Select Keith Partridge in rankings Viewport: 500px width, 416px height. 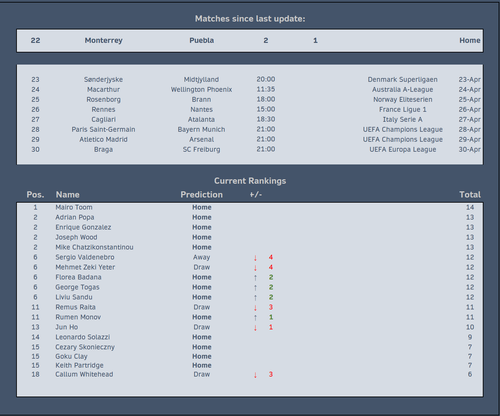(x=79, y=366)
